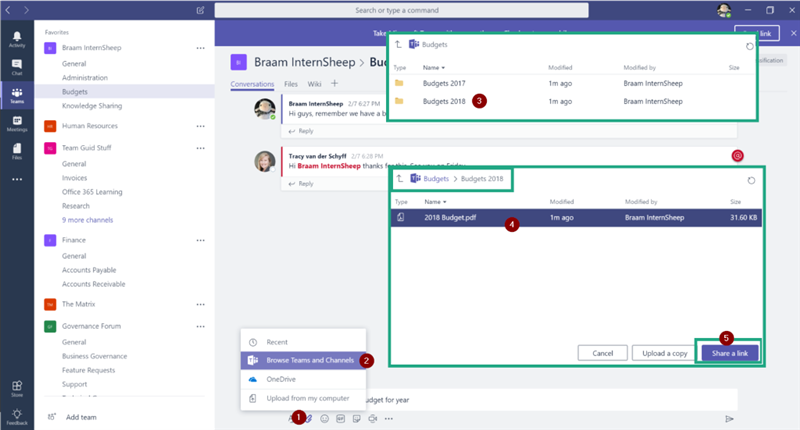Image resolution: width=800 pixels, height=430 pixels.
Task: Open Meetings from the left rail
Action: pos(17,123)
